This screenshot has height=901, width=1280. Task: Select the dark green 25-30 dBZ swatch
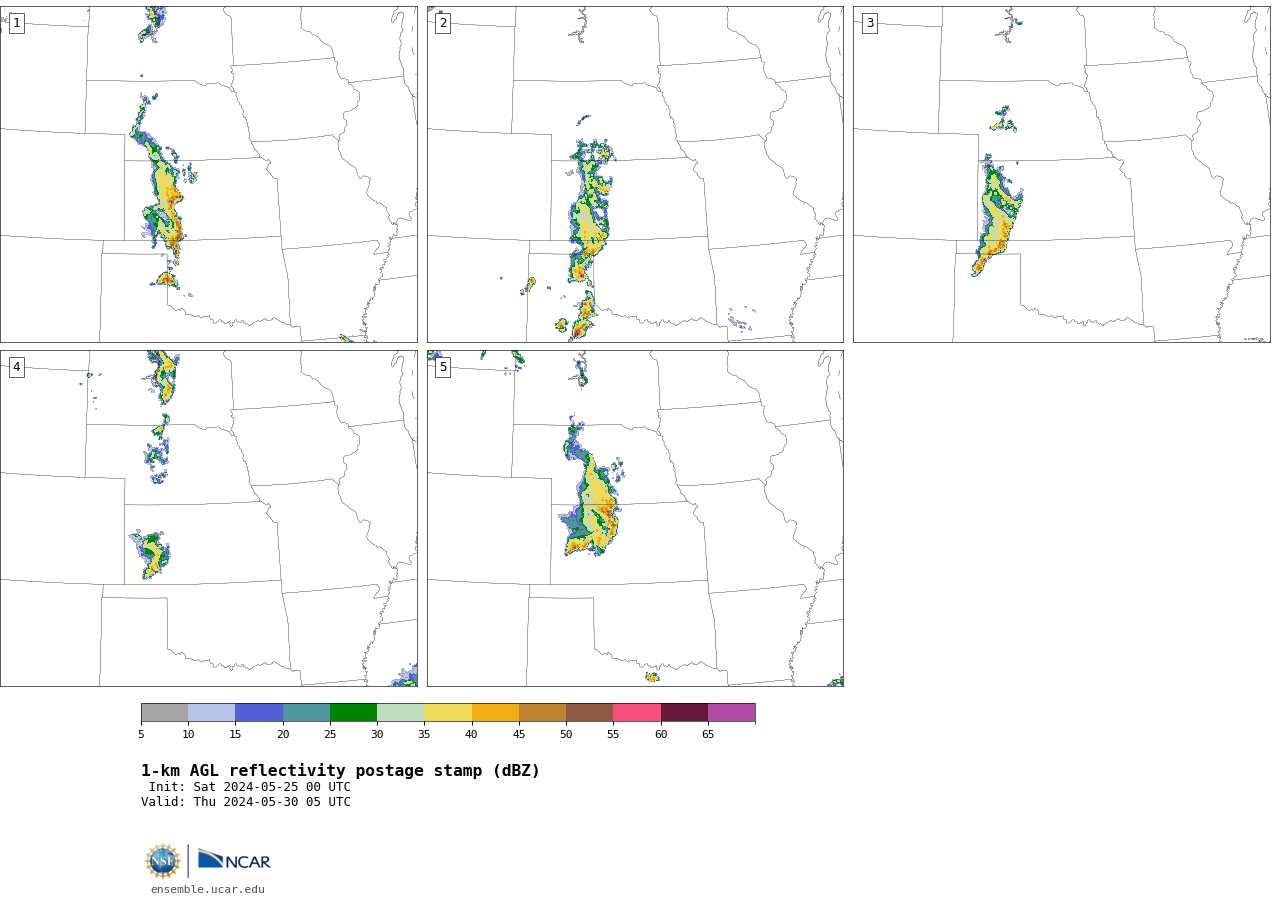[353, 712]
